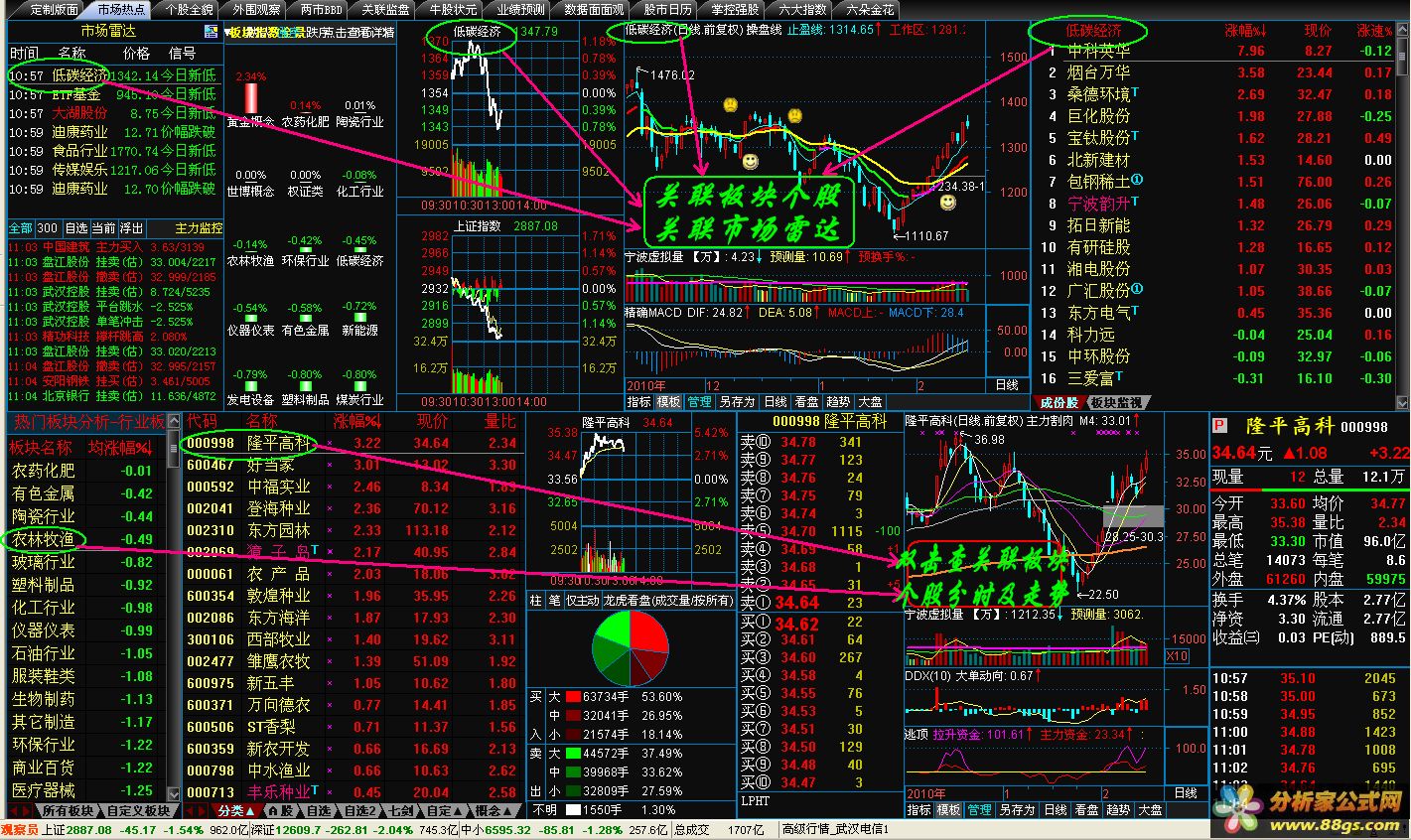Click 指标 under the 低碳经济 chart

tap(638, 402)
